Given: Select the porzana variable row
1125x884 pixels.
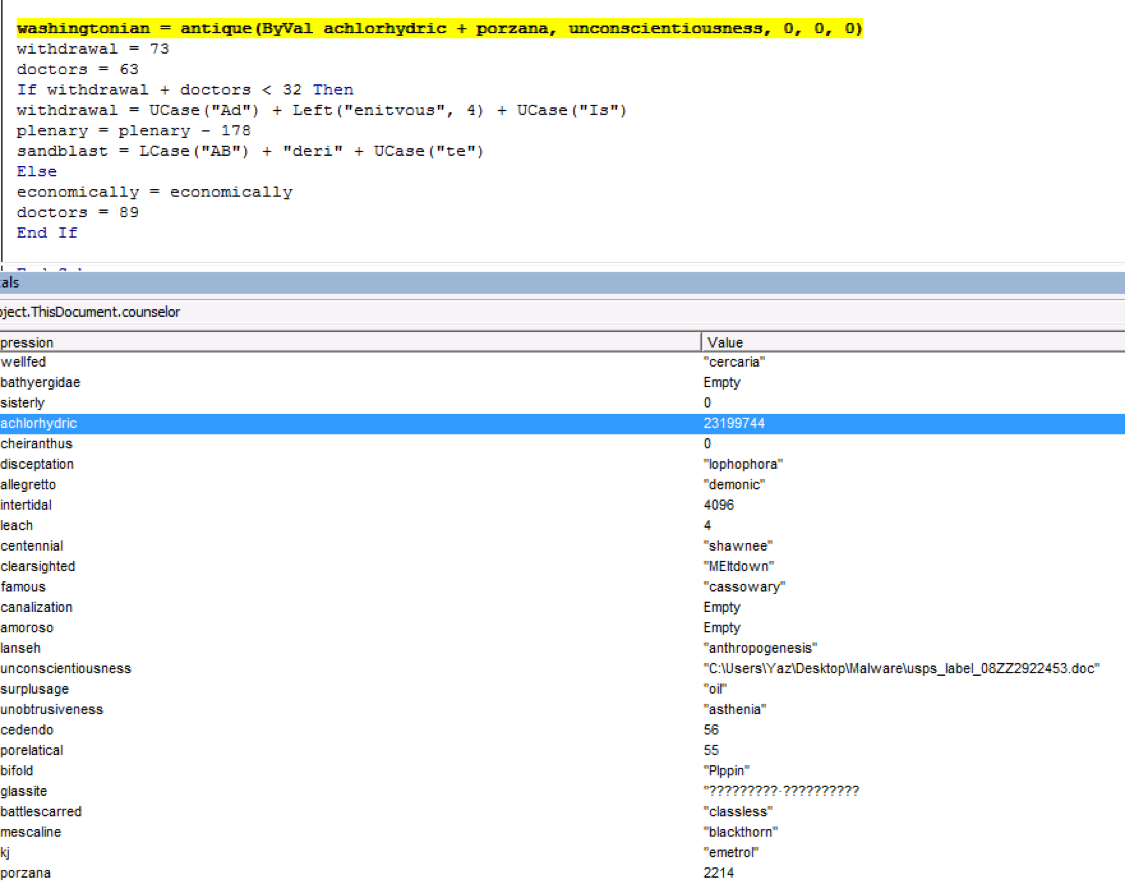Looking at the screenshot, I should tap(562, 873).
